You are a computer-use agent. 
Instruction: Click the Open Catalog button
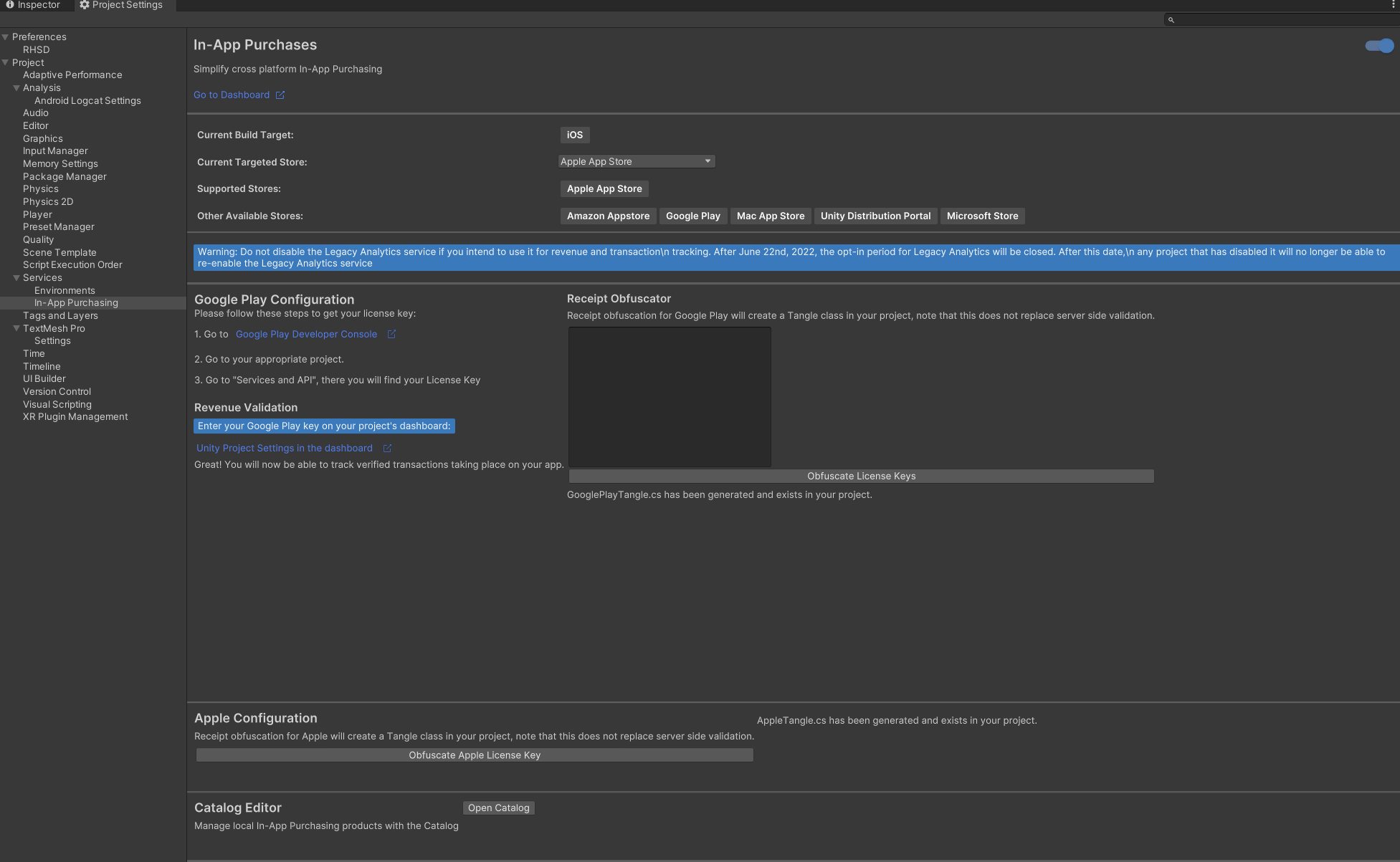(498, 808)
